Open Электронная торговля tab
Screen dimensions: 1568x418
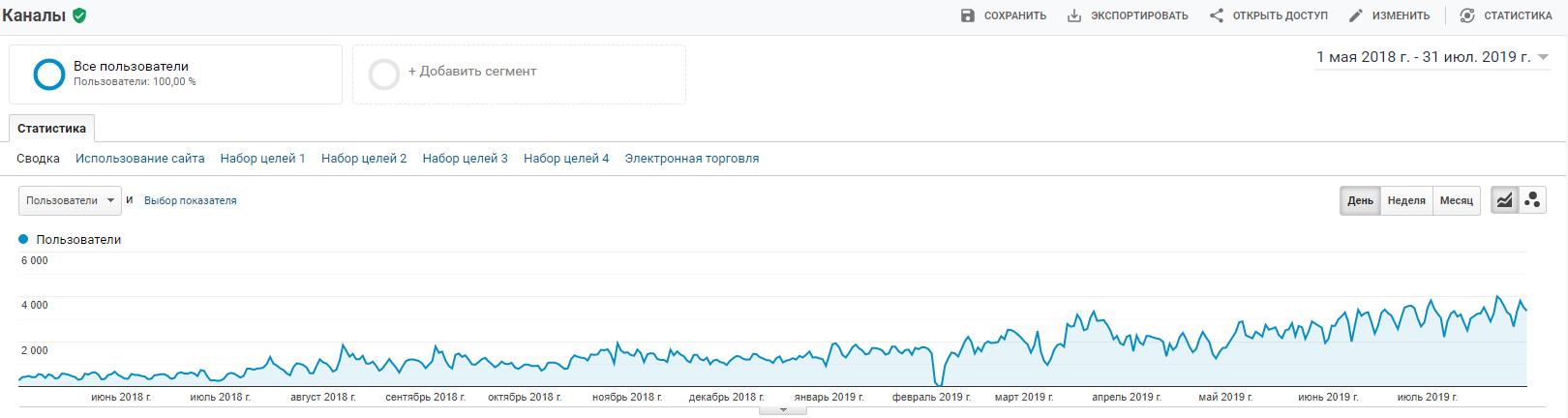(x=692, y=158)
